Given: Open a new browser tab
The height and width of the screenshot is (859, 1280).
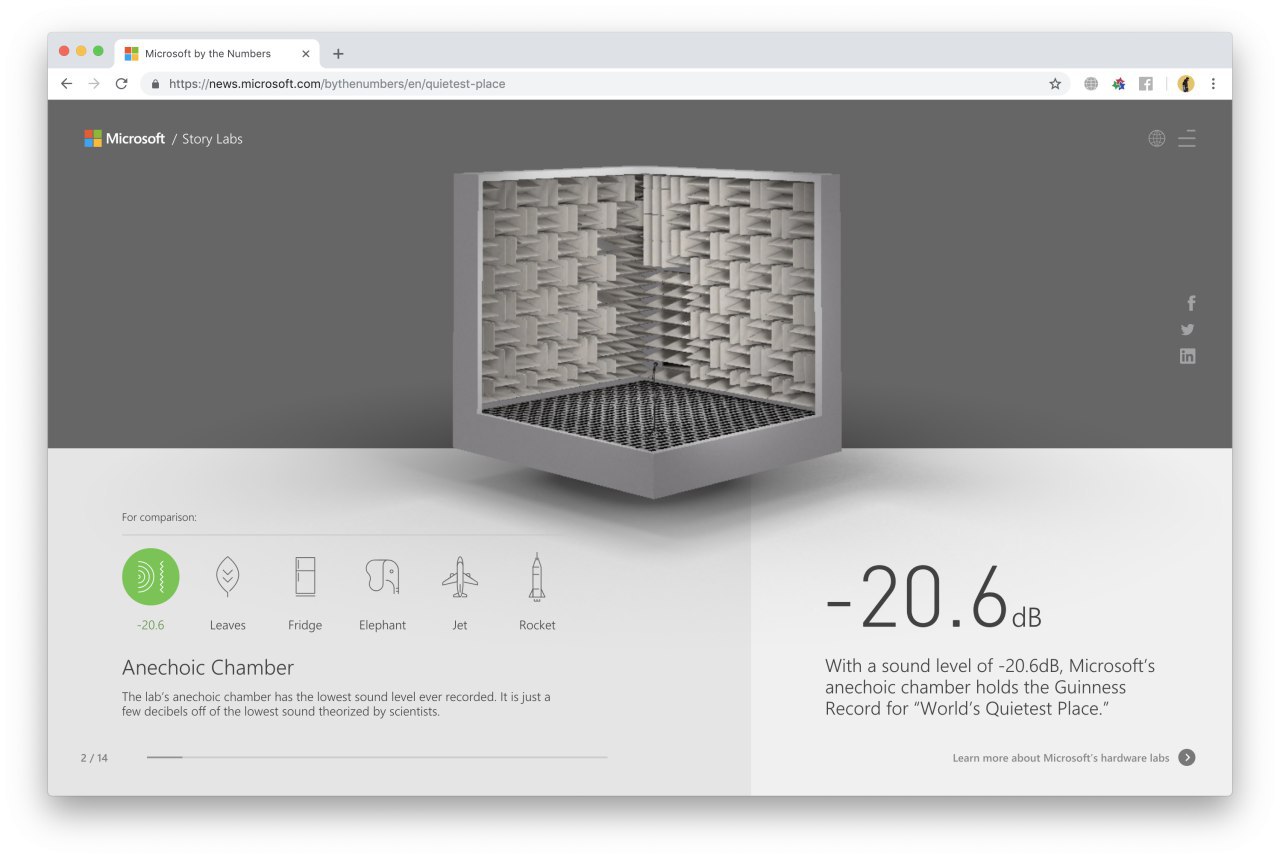Looking at the screenshot, I should [338, 54].
